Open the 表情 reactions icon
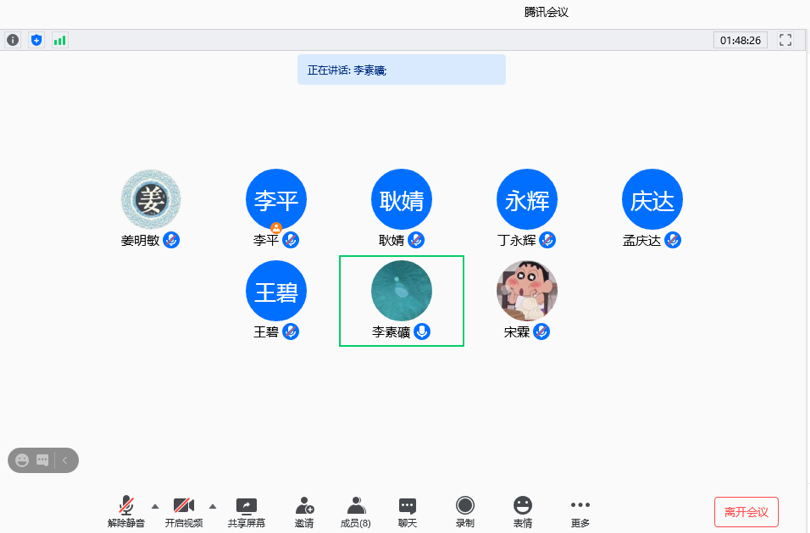The height and width of the screenshot is (533, 810). [523, 512]
